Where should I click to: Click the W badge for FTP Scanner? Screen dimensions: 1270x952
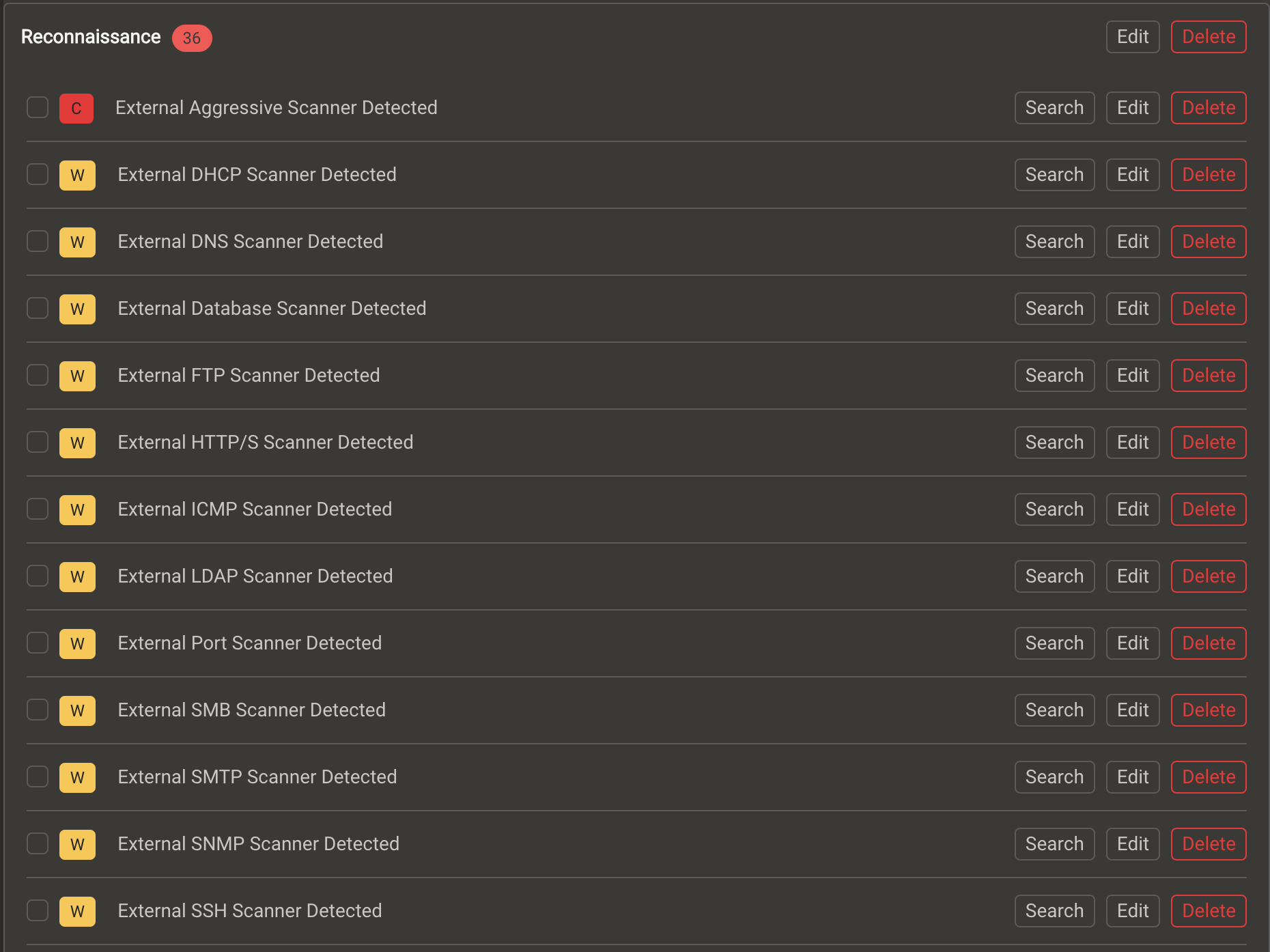click(x=77, y=376)
